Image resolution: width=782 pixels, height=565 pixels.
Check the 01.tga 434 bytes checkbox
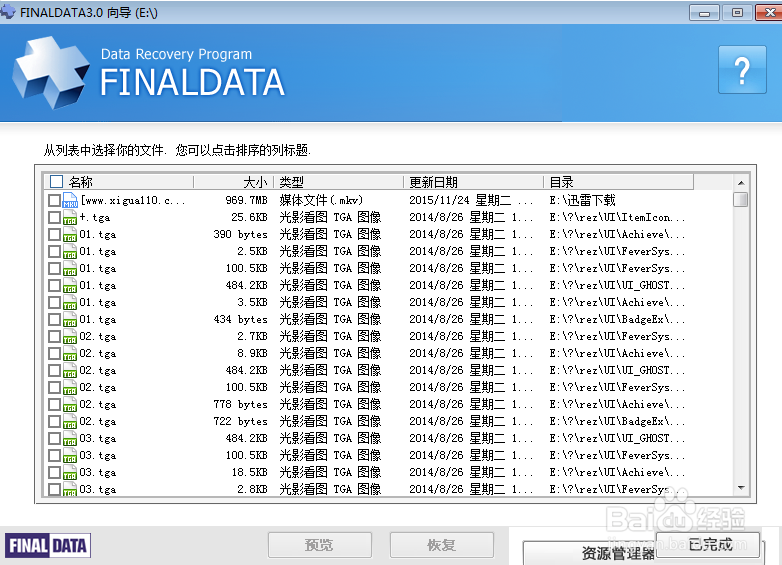click(x=54, y=320)
